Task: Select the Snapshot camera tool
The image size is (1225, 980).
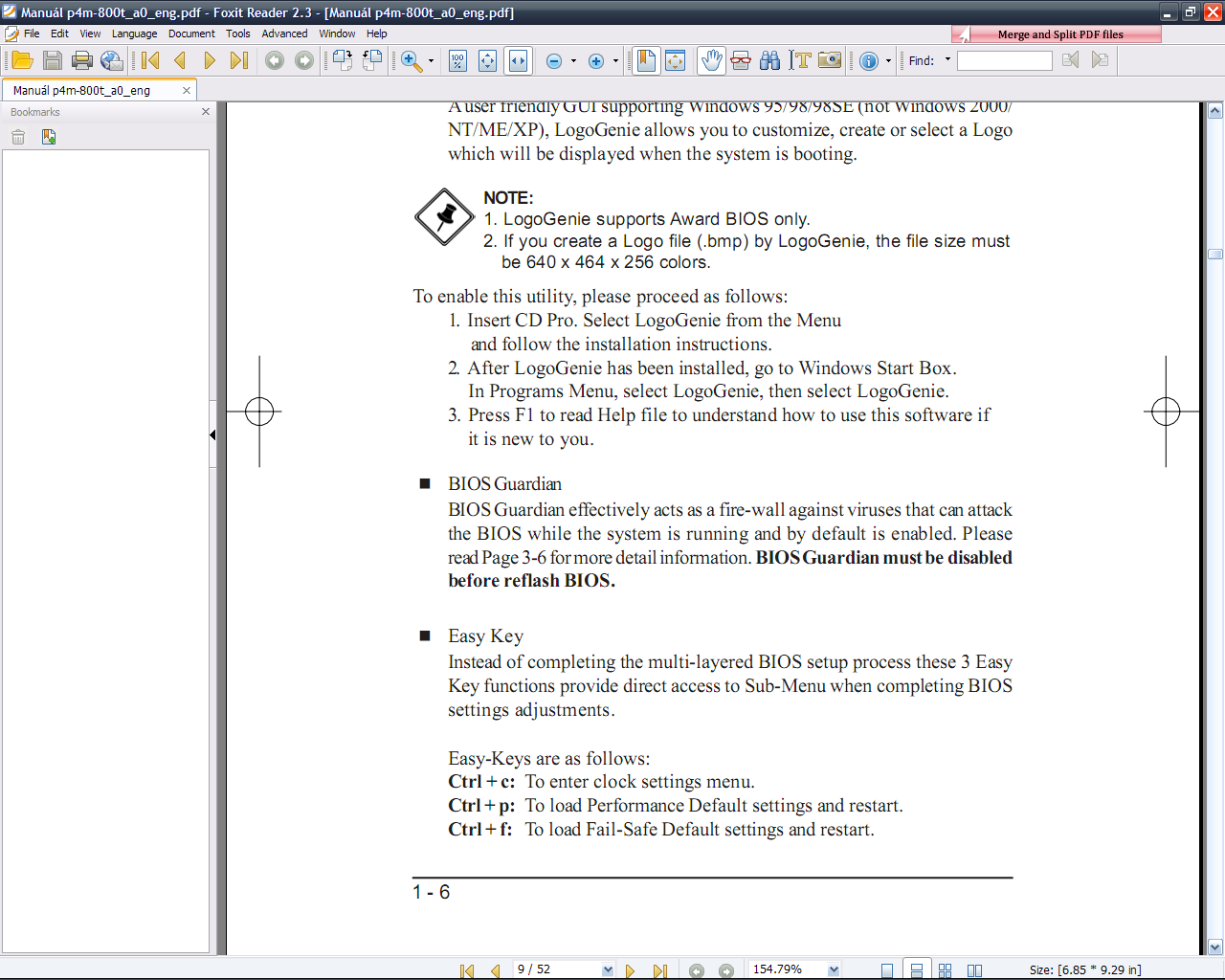Action: click(x=830, y=60)
